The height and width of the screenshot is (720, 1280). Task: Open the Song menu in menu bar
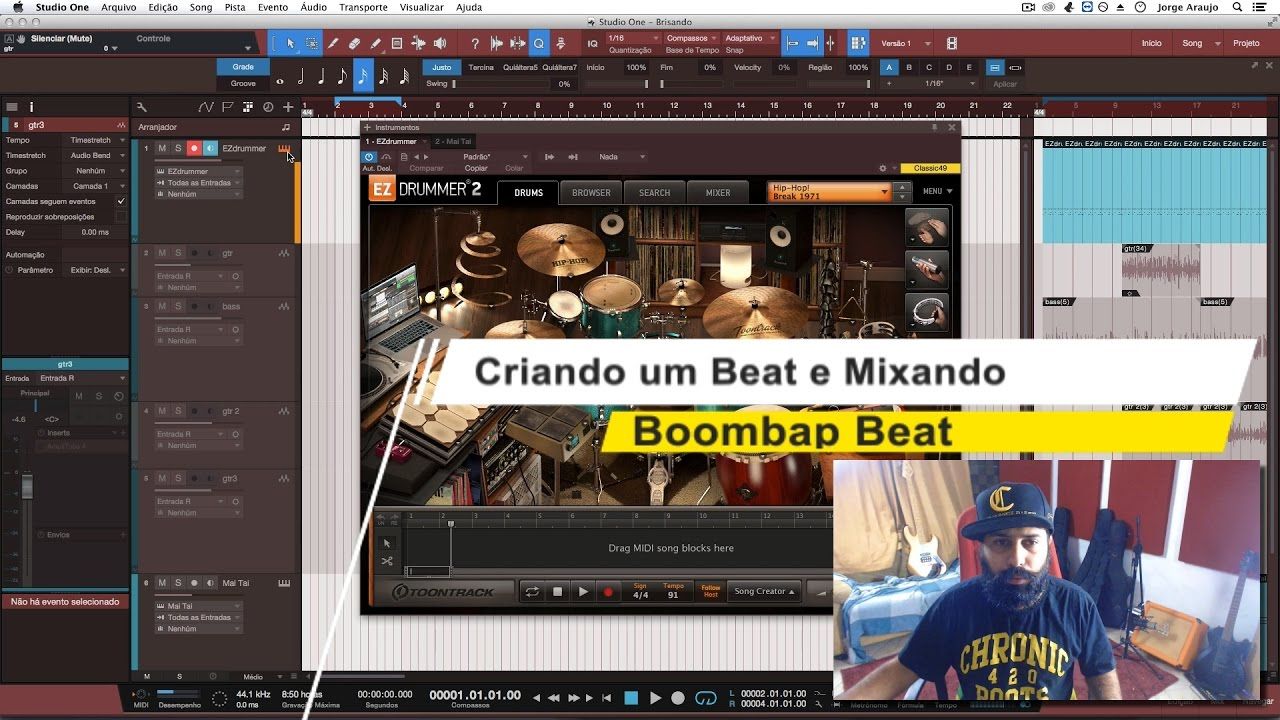click(x=201, y=7)
